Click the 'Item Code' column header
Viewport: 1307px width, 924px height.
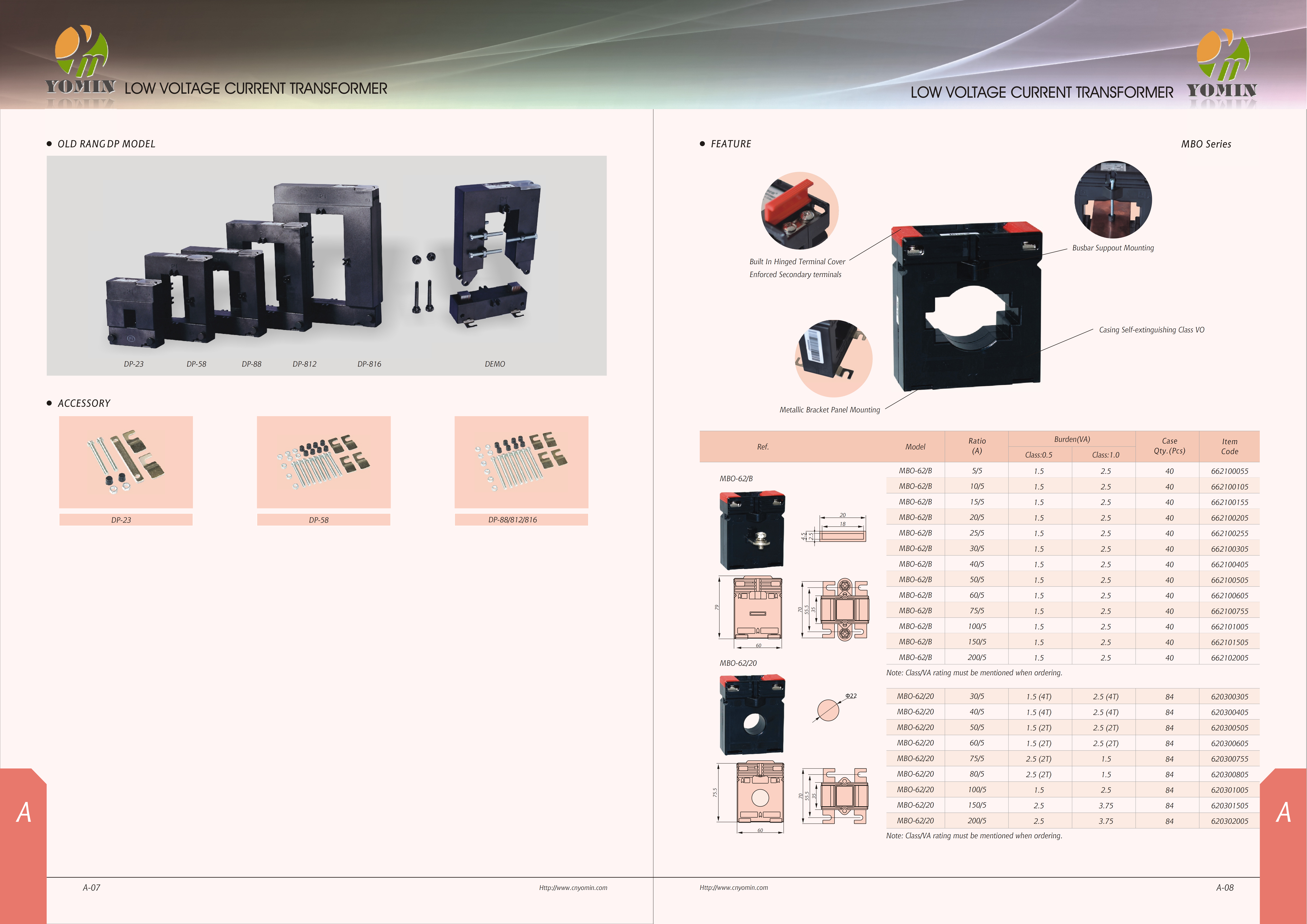[x=1230, y=446]
